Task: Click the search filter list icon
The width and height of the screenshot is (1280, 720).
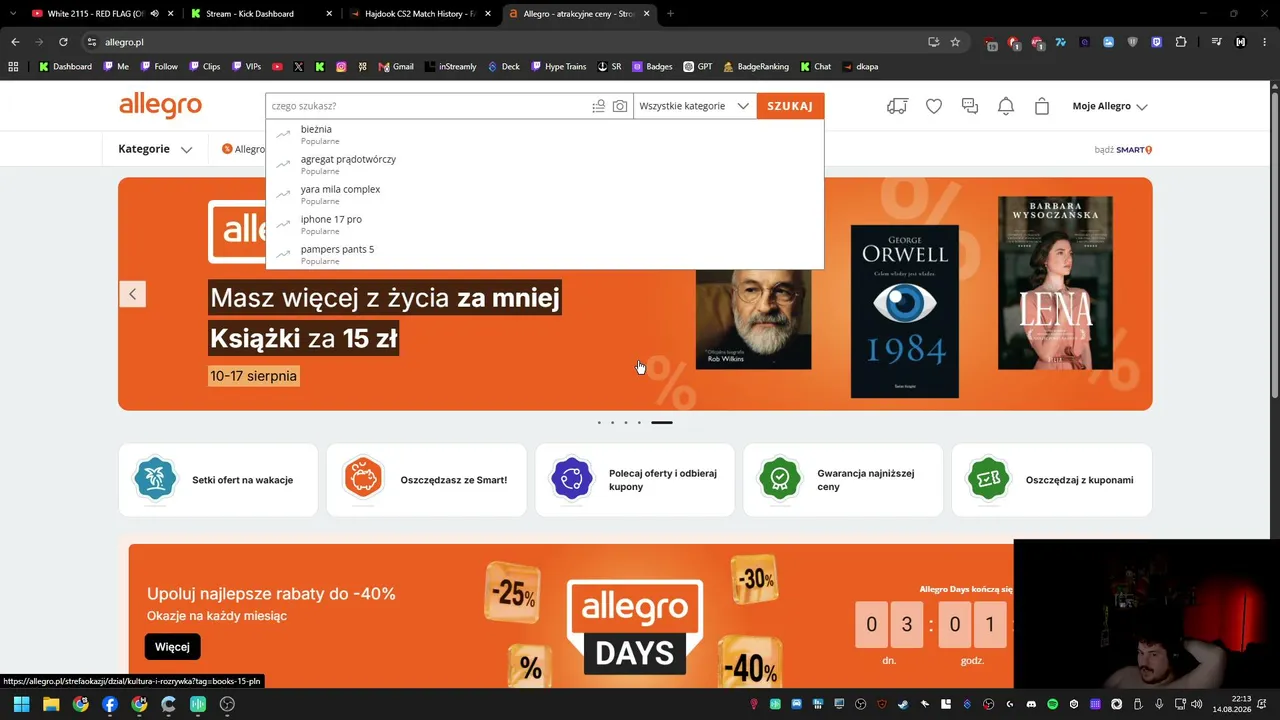Action: [598, 106]
